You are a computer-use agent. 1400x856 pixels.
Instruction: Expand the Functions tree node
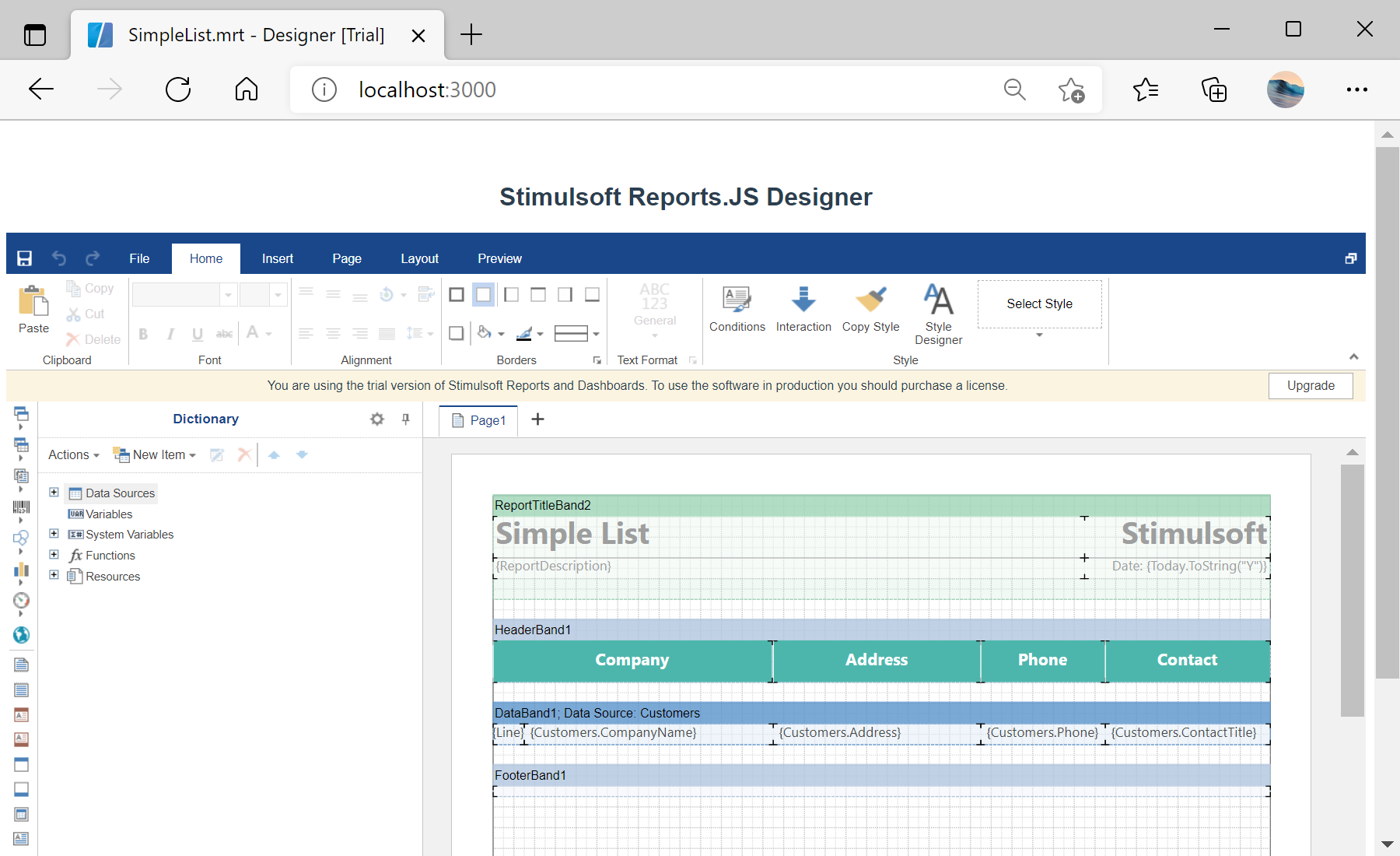point(54,555)
